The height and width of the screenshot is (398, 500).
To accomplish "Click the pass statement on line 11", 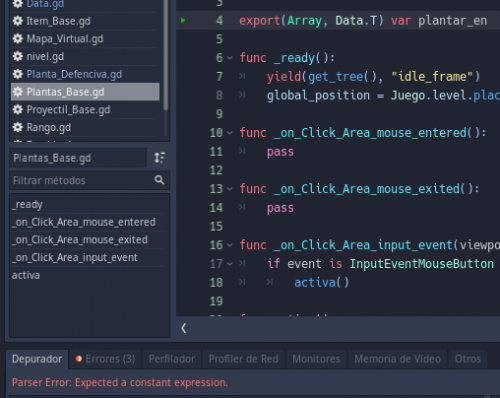I will tap(280, 152).
